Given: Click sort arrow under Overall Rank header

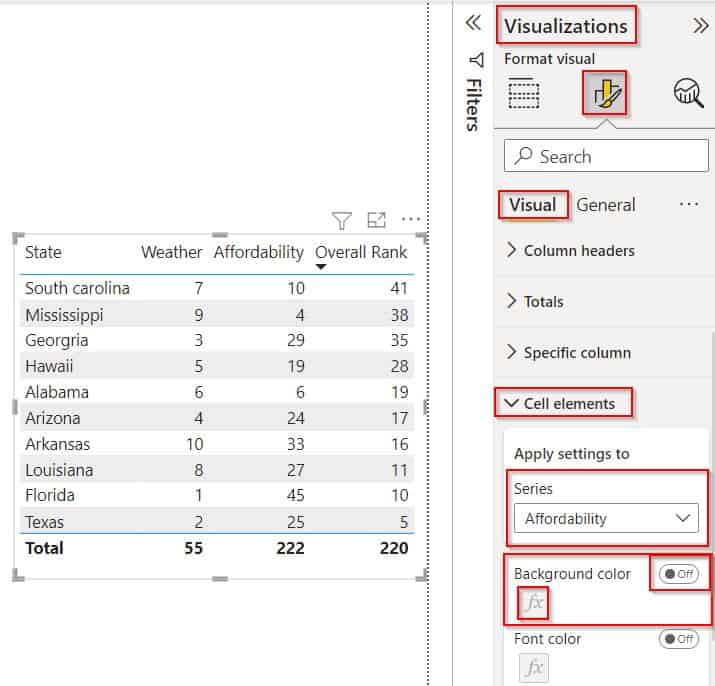Looking at the screenshot, I should point(321,267).
